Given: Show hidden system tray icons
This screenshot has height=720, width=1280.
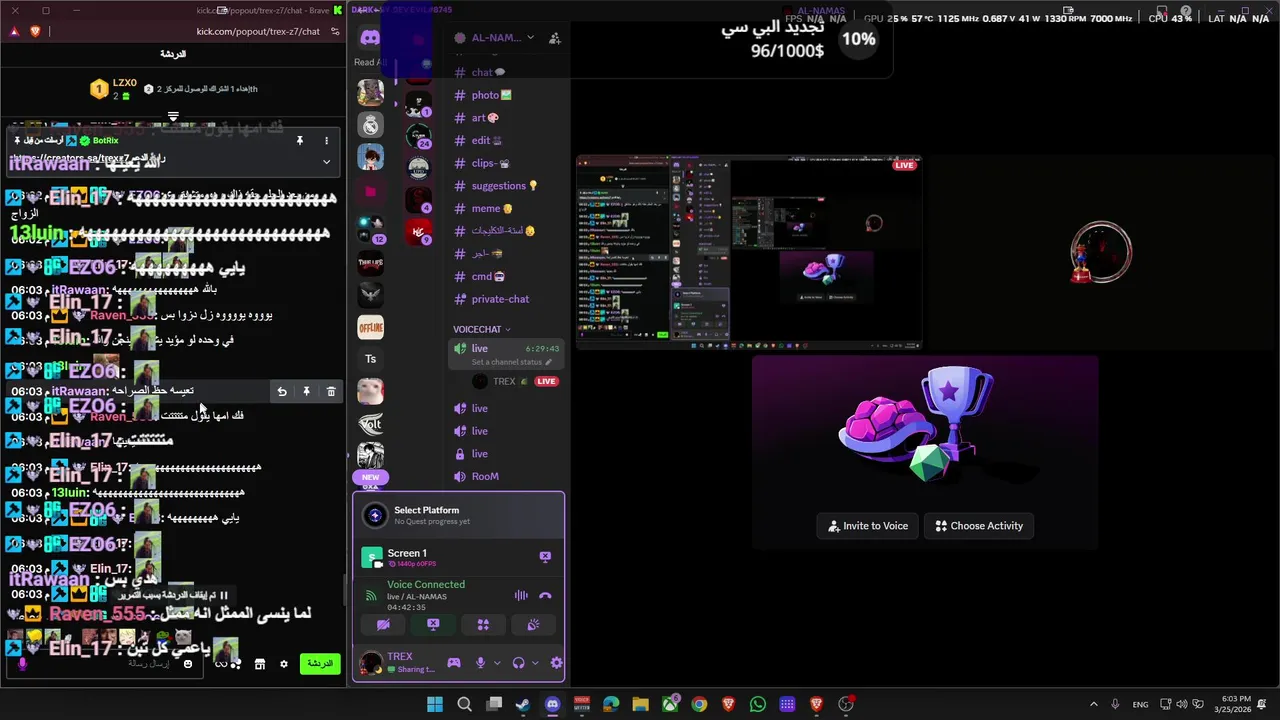Looking at the screenshot, I should coord(1093,704).
